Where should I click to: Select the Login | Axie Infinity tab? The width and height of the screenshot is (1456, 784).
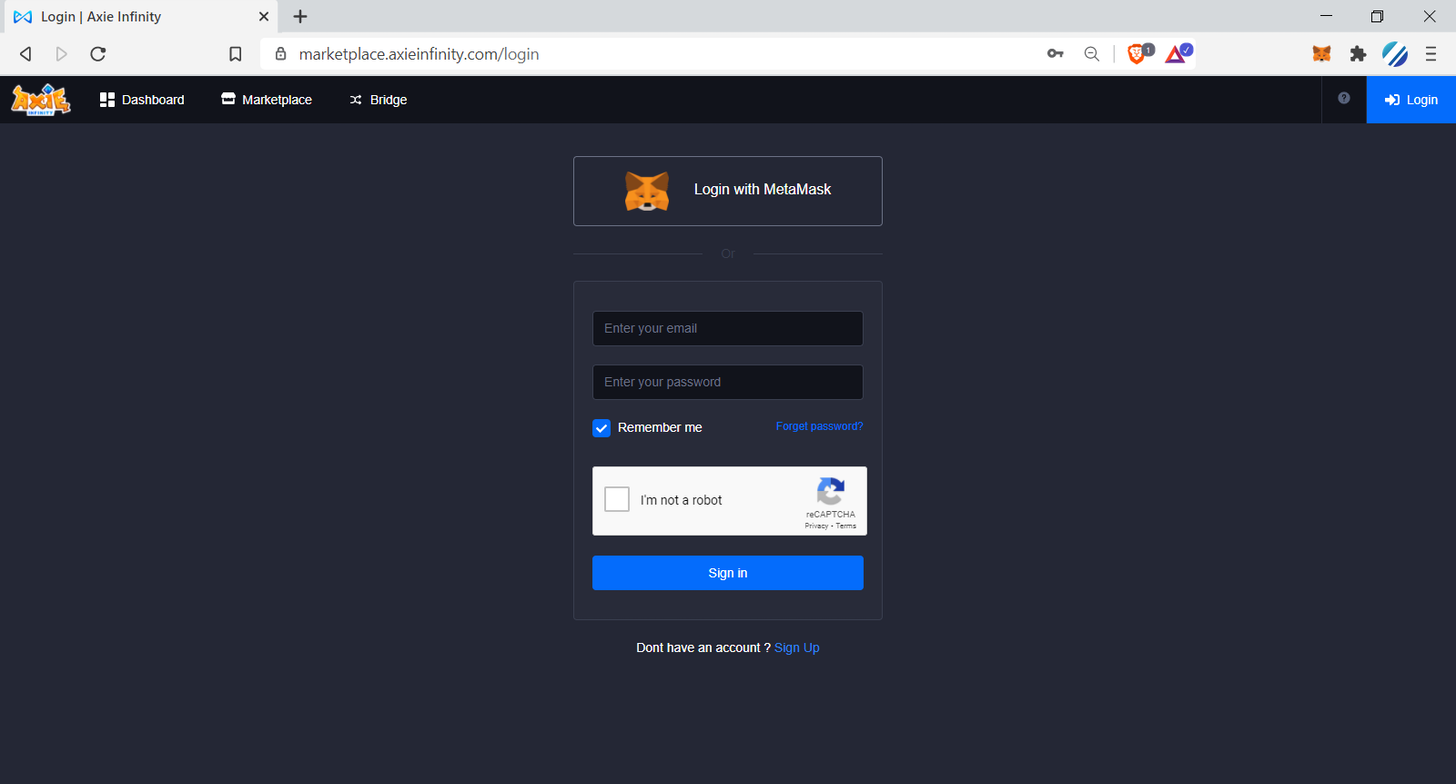140,17
